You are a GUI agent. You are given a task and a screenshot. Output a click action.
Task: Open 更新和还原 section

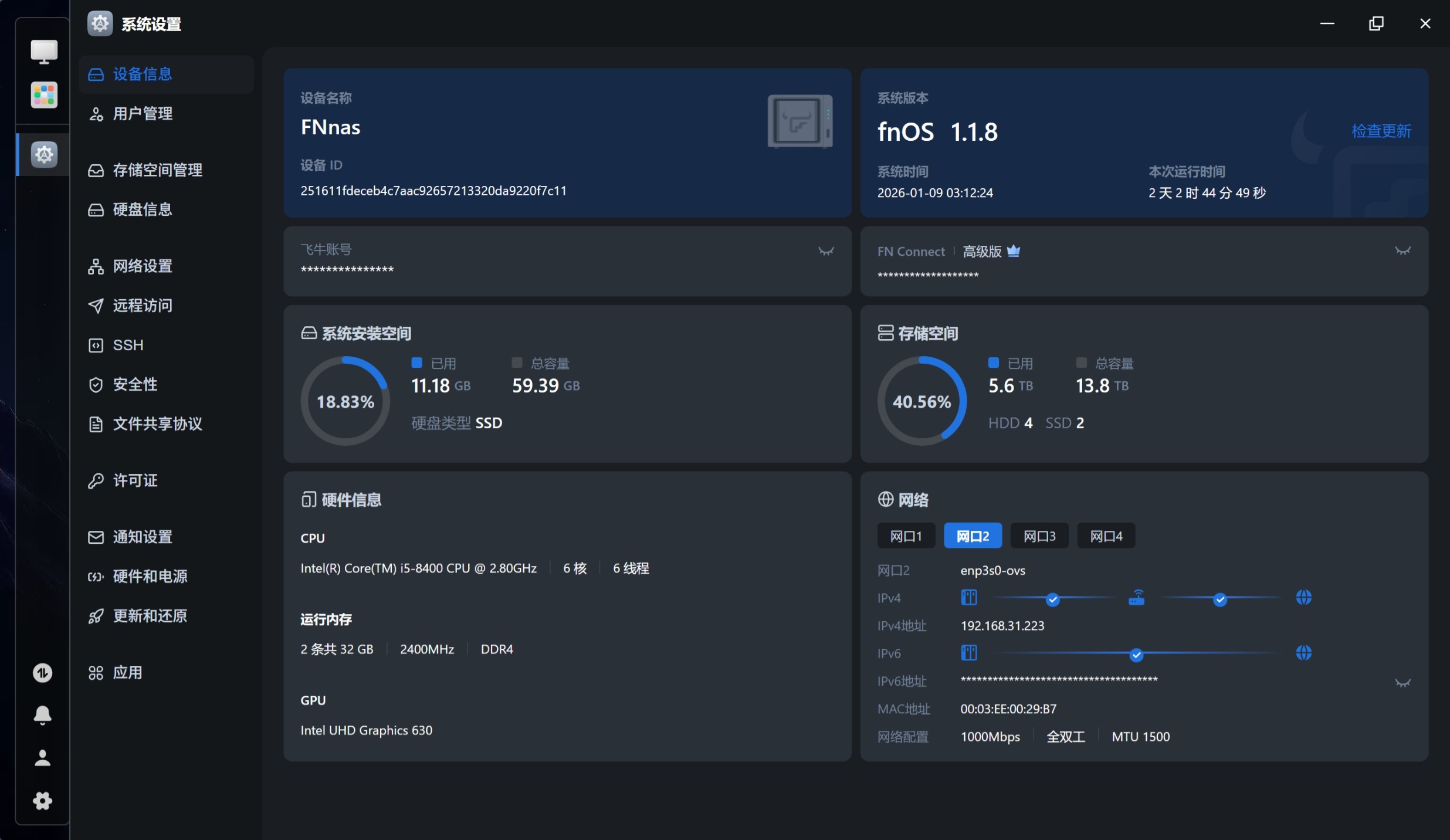[150, 616]
